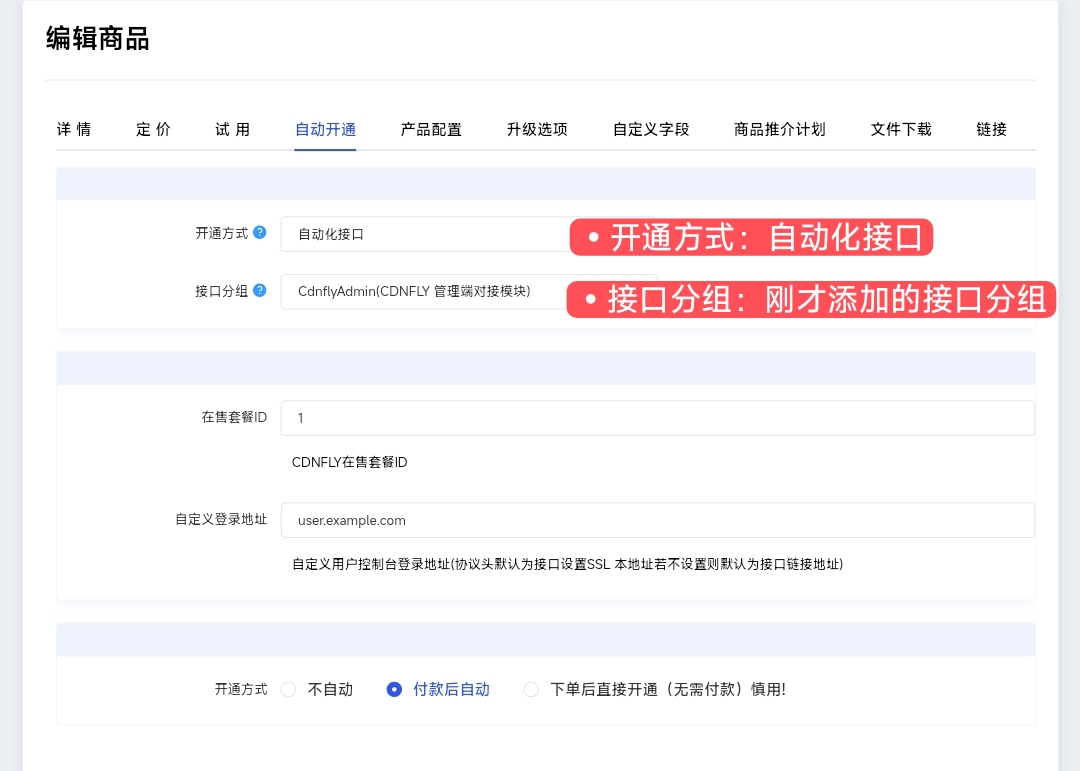The width and height of the screenshot is (1080, 771).
Task: Click the red 接口分组 annotation callout
Action: 810,299
